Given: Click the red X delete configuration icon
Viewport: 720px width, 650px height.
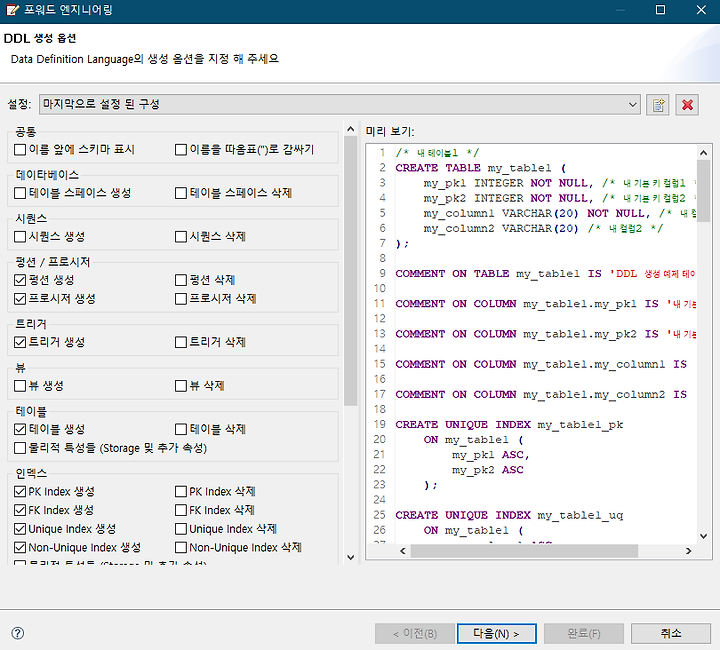Looking at the screenshot, I should point(687,105).
